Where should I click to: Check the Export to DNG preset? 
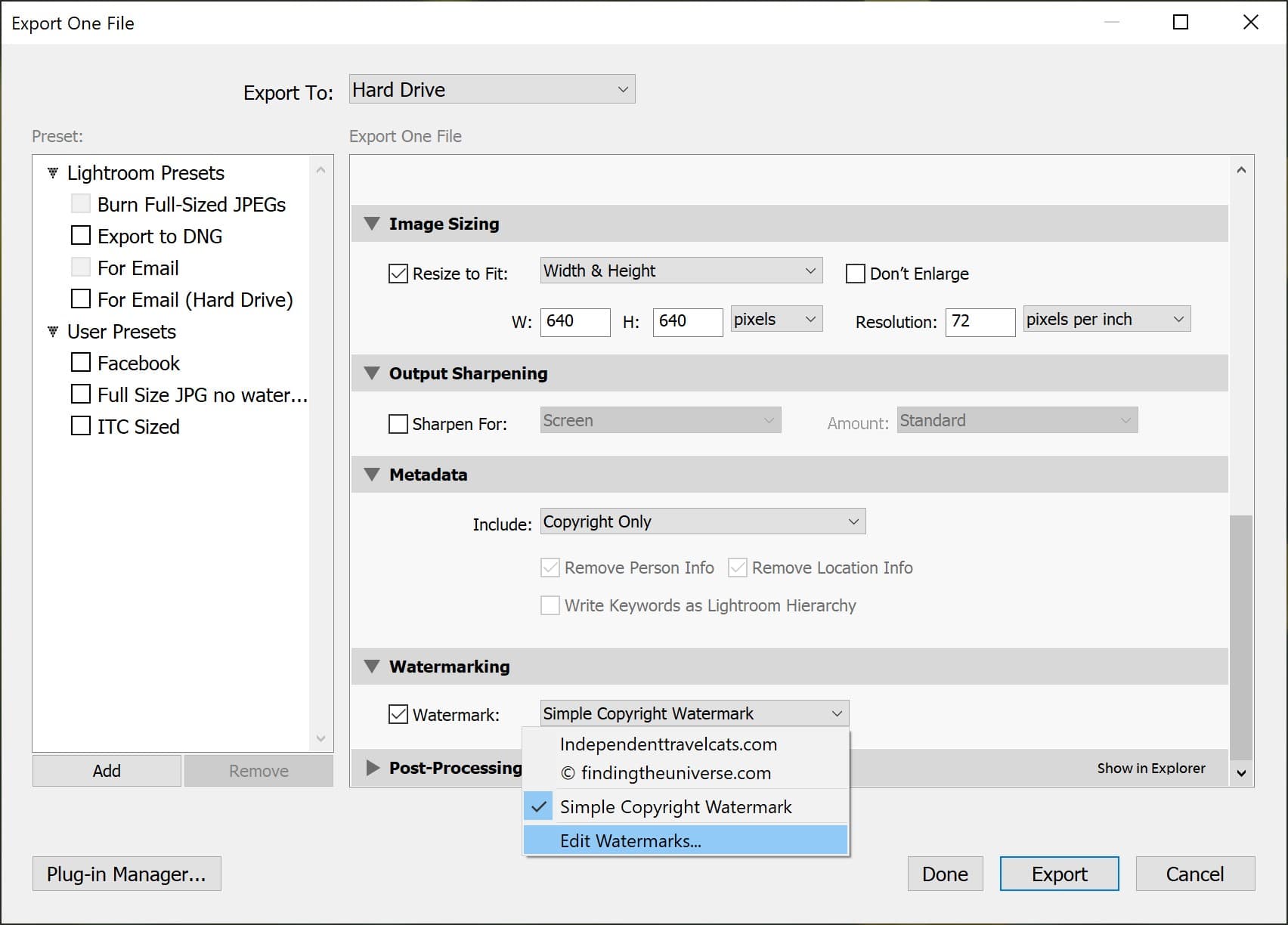(81, 235)
